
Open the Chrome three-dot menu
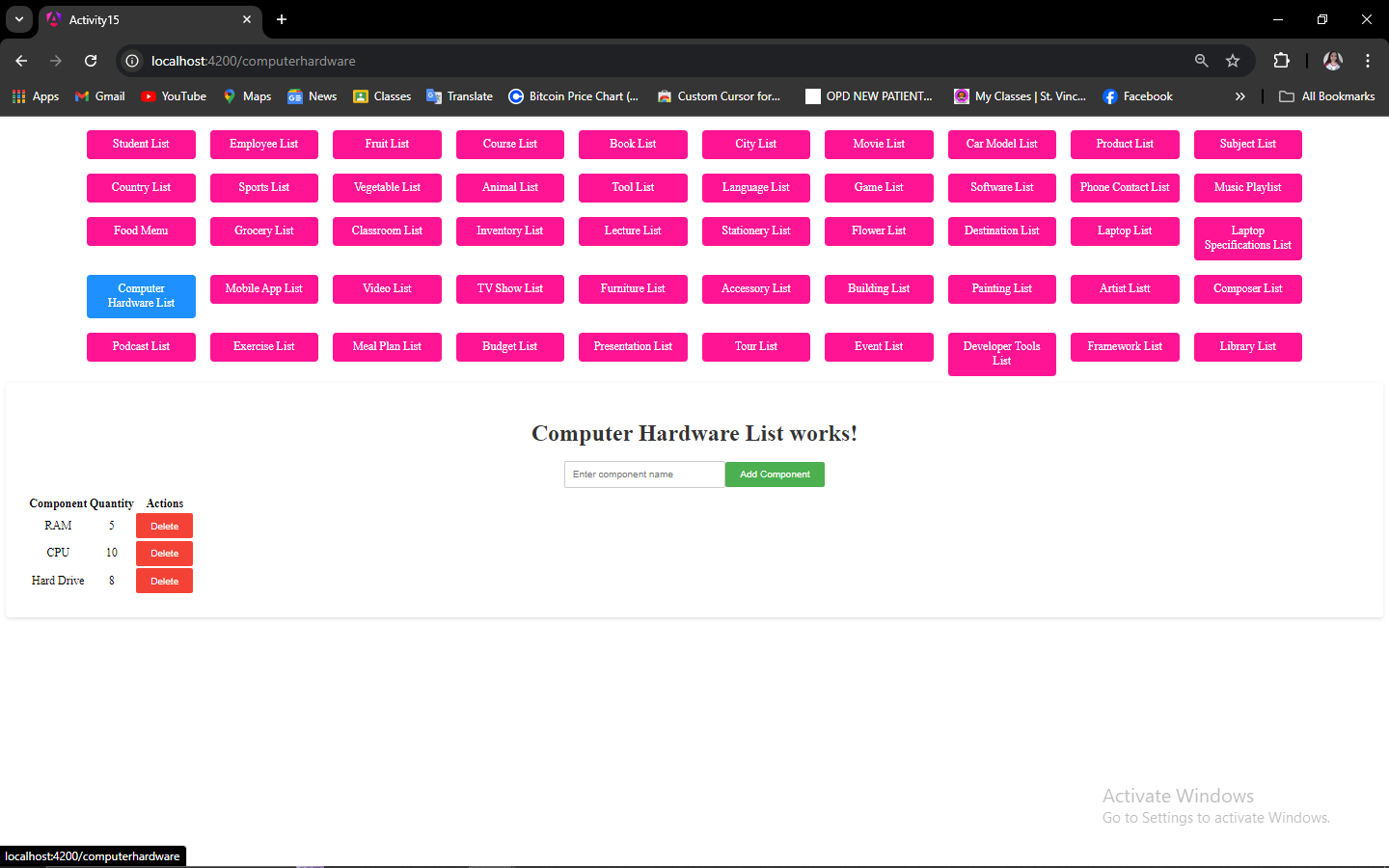[1368, 61]
